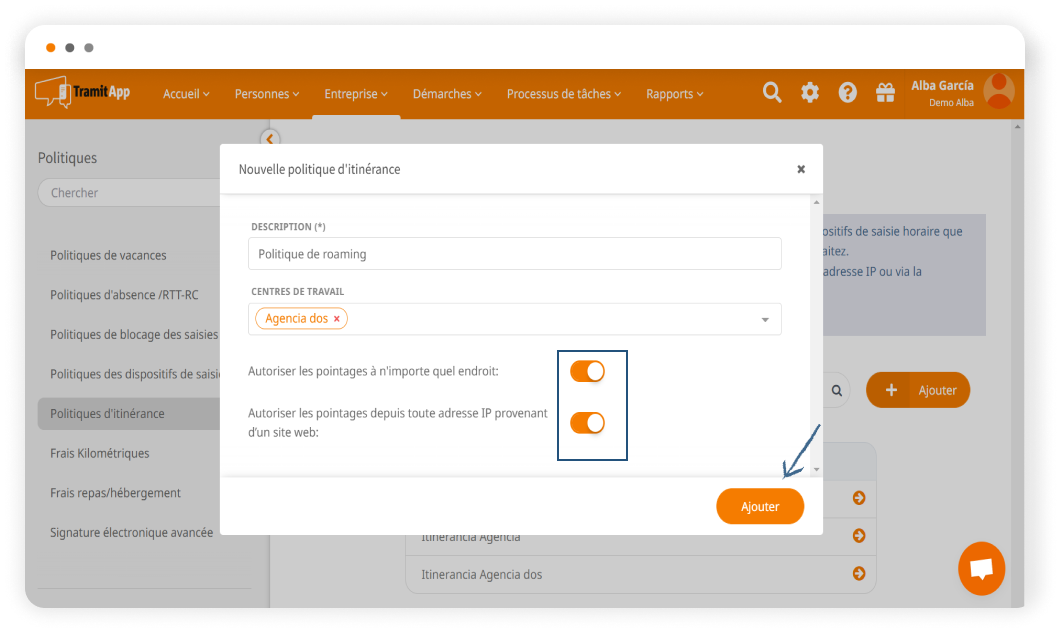This screenshot has height=633, width=1061.
Task: Remove the Agencia dos tag
Action: (x=337, y=319)
